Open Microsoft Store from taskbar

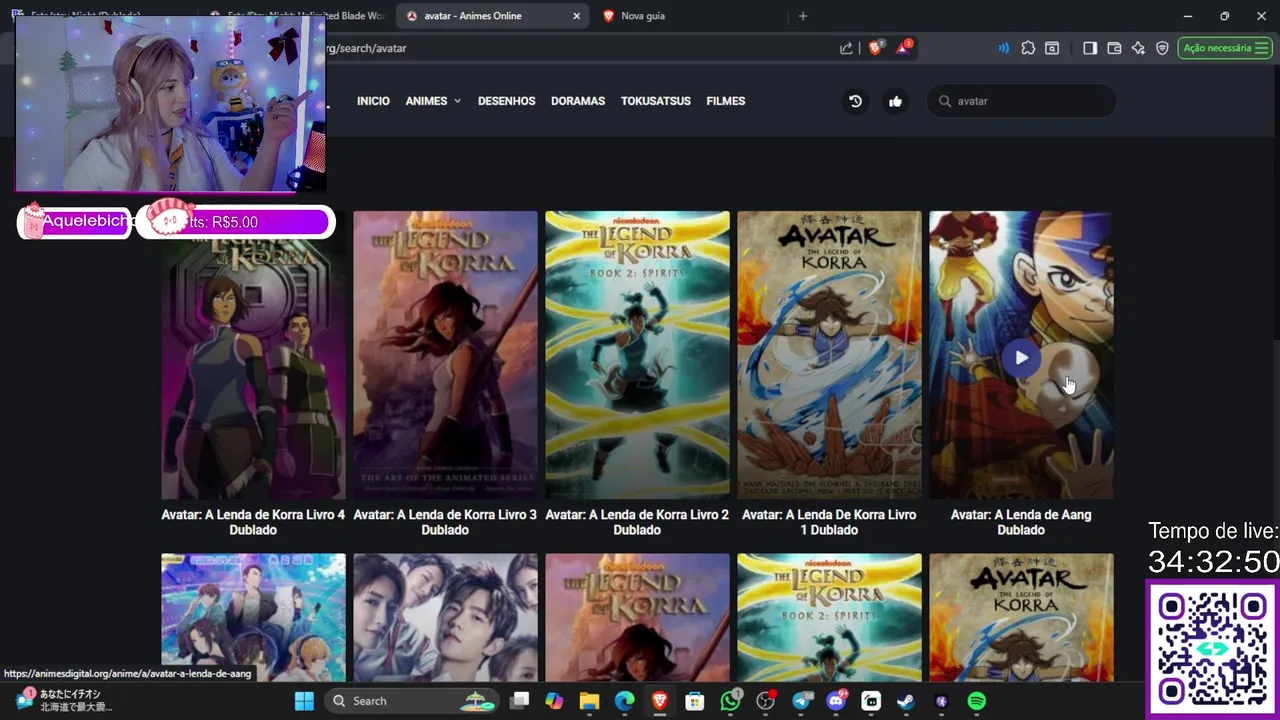tap(695, 701)
